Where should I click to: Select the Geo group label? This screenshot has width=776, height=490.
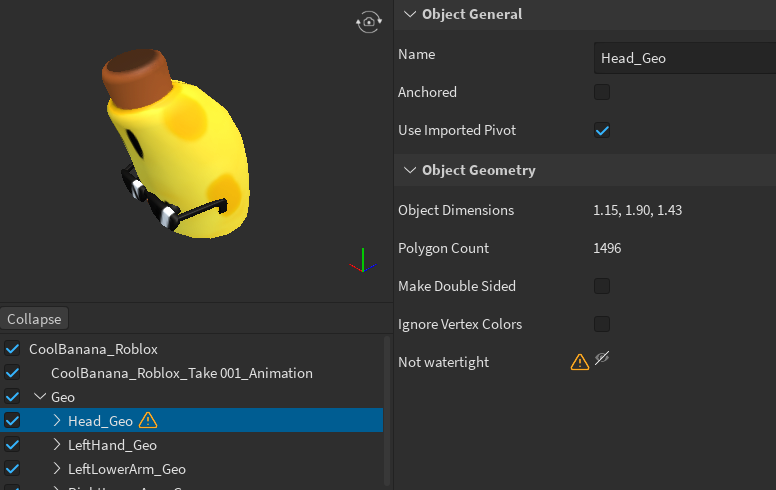click(x=63, y=397)
